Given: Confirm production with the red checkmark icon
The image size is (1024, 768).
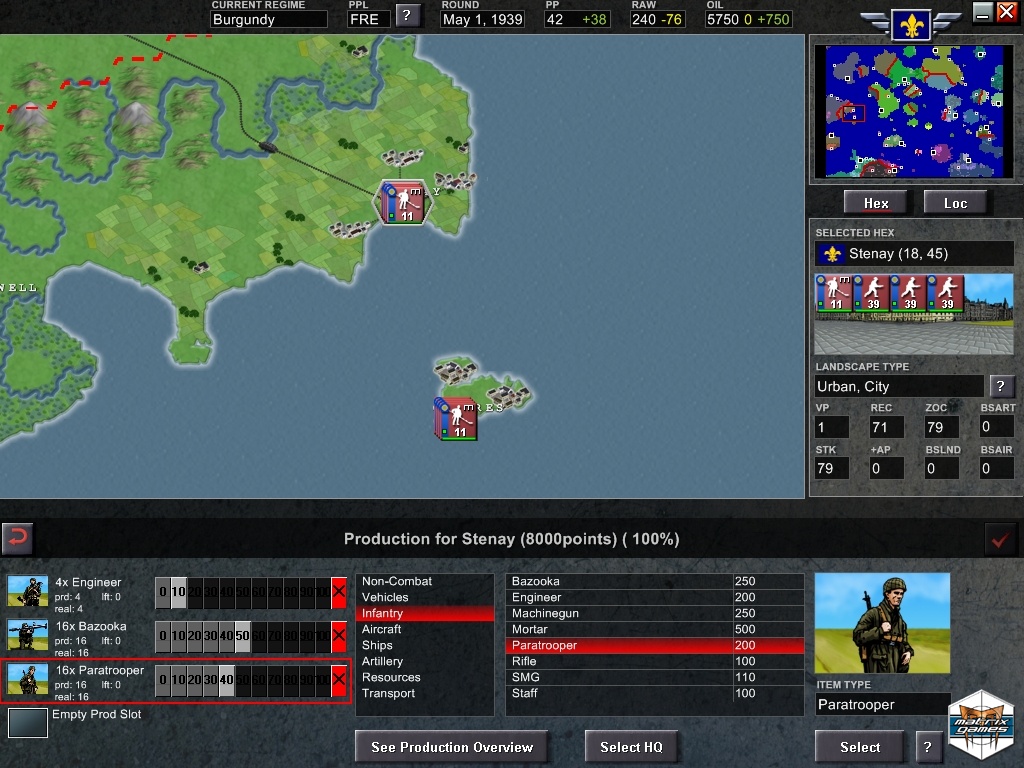Looking at the screenshot, I should (998, 539).
